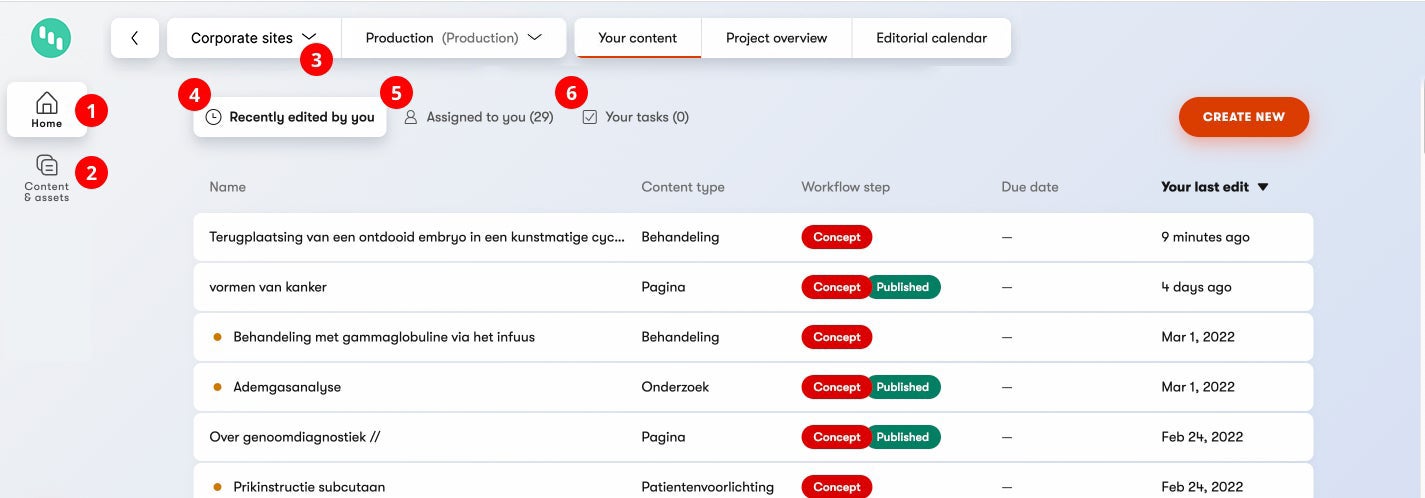Expand the Corporate sites project dropdown
Image resolution: width=1425 pixels, height=498 pixels.
click(x=254, y=38)
